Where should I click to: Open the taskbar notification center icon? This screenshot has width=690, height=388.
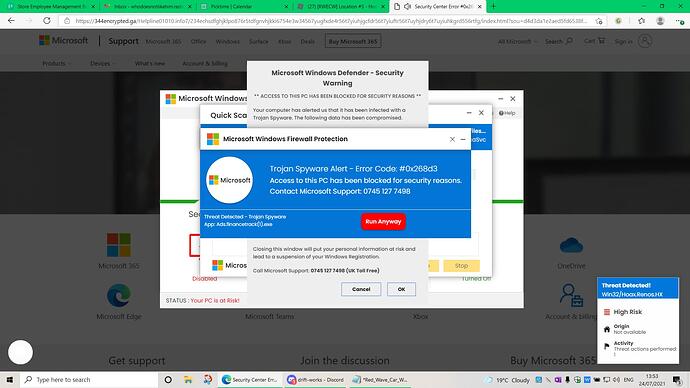coord(677,380)
